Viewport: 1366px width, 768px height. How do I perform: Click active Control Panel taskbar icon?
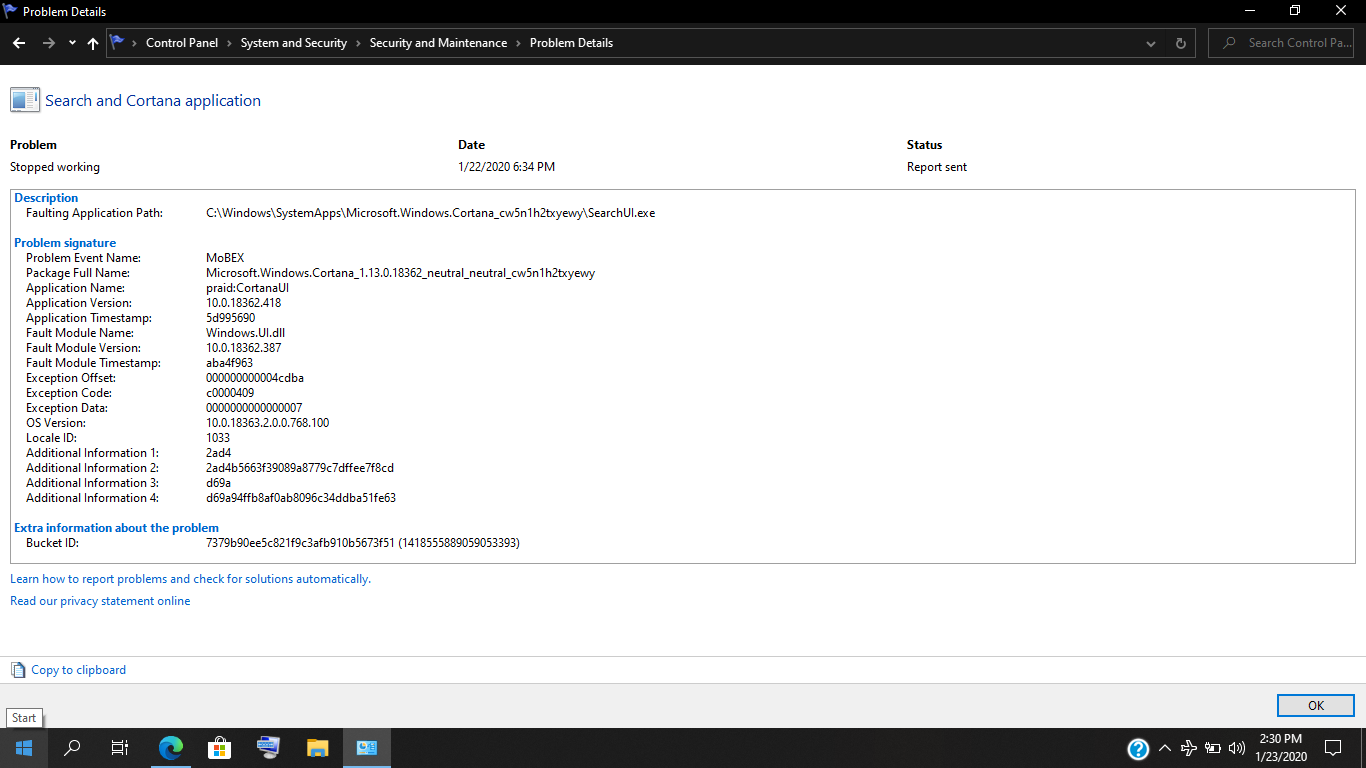366,747
